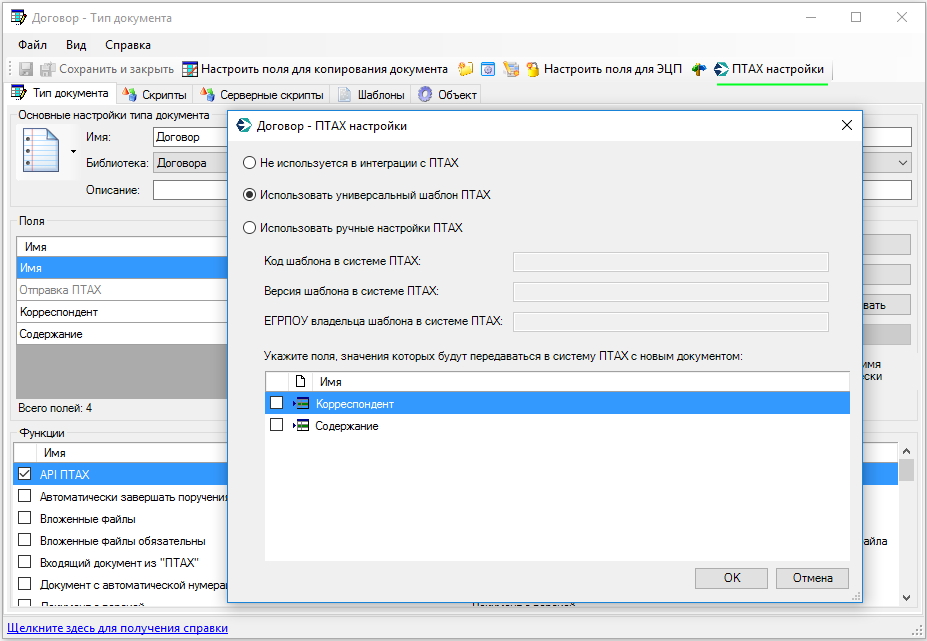Confirm the dialog with OK

[x=731, y=578]
